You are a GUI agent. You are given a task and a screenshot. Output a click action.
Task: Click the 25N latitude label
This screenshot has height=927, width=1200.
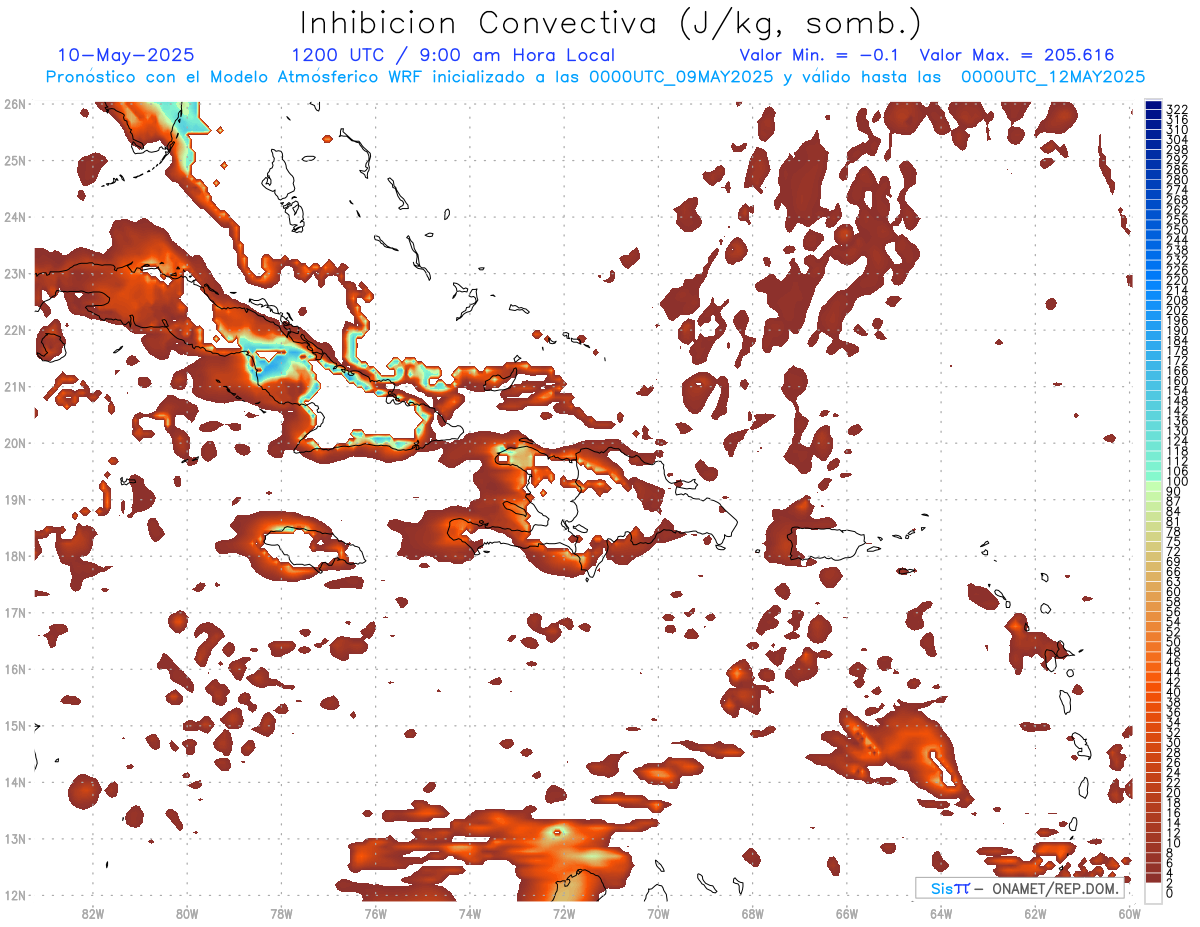14,160
